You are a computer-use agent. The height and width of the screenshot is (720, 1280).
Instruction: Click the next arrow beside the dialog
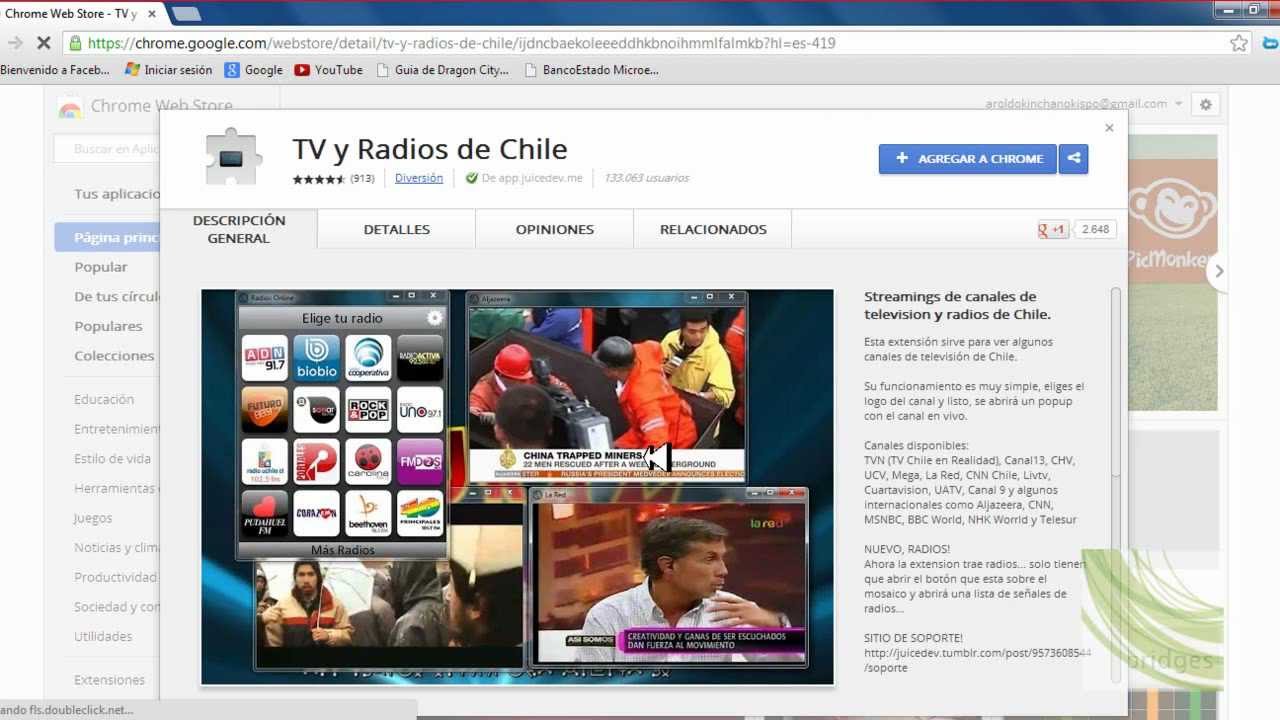coord(1218,271)
